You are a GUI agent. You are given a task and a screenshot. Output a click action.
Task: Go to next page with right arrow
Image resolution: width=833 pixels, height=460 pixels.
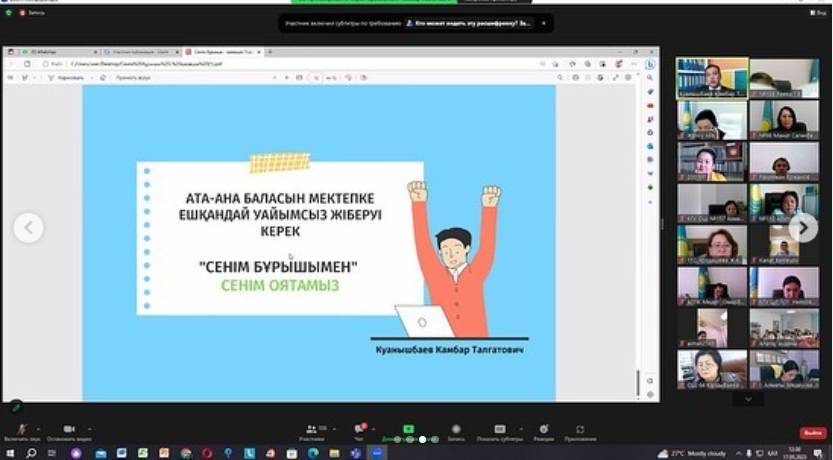[x=803, y=228]
